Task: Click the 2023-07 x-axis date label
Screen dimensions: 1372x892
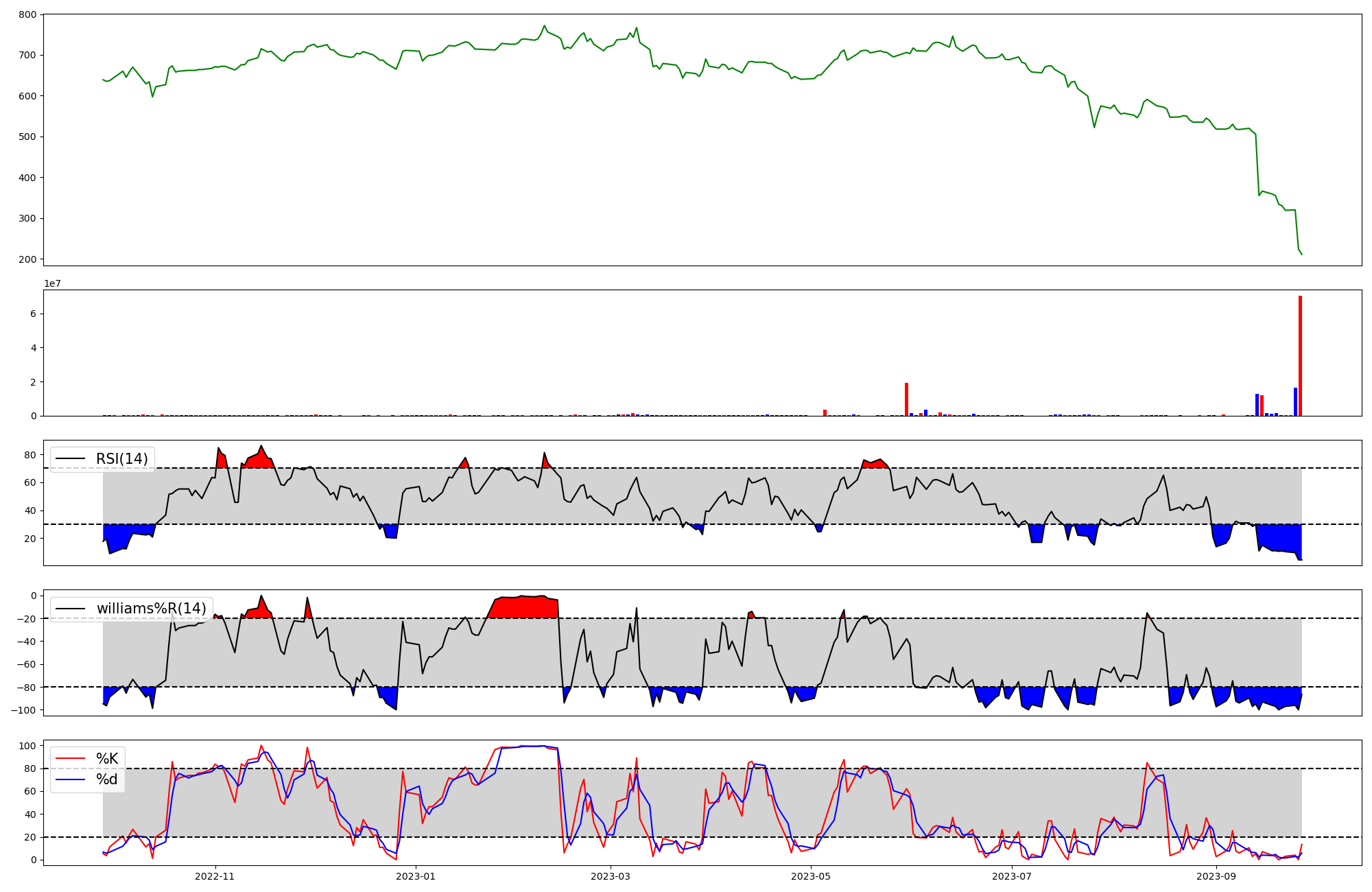Action: point(1011,876)
